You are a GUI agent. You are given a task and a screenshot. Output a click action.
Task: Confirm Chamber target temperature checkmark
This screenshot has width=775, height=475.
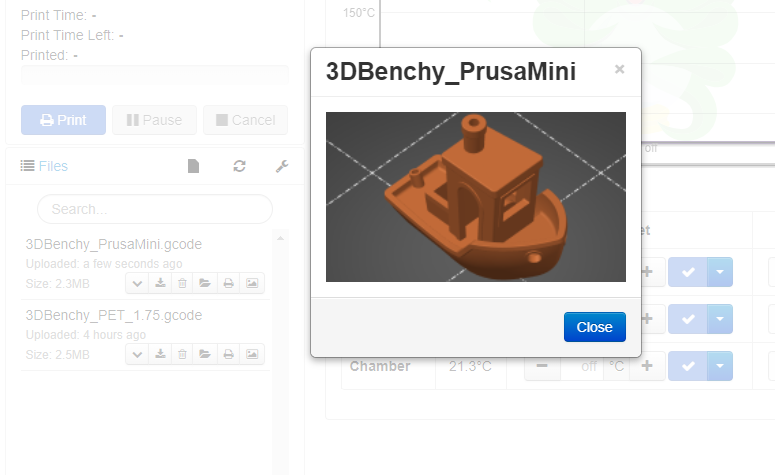pos(688,366)
